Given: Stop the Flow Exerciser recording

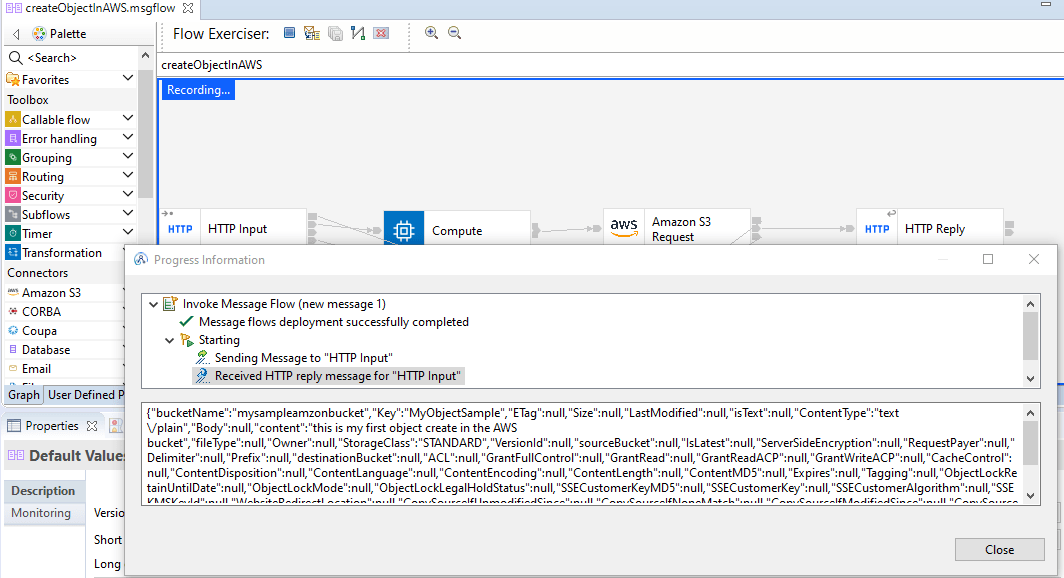Looking at the screenshot, I should (289, 32).
